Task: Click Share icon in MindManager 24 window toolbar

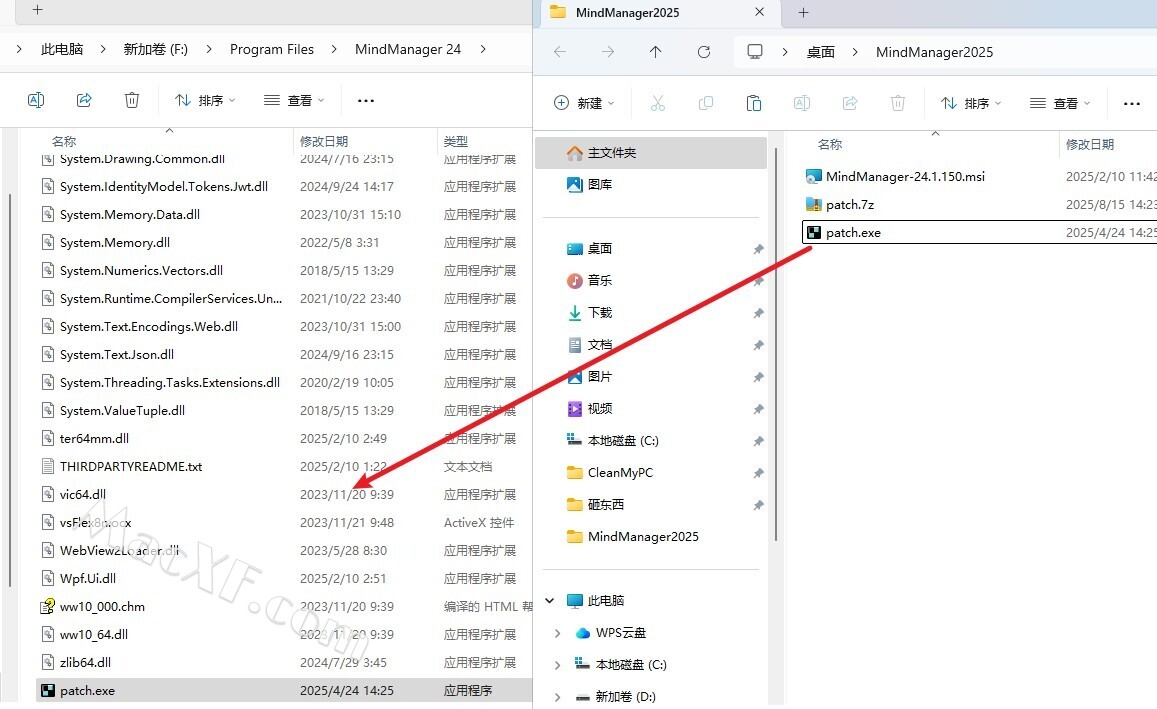Action: coord(84,100)
